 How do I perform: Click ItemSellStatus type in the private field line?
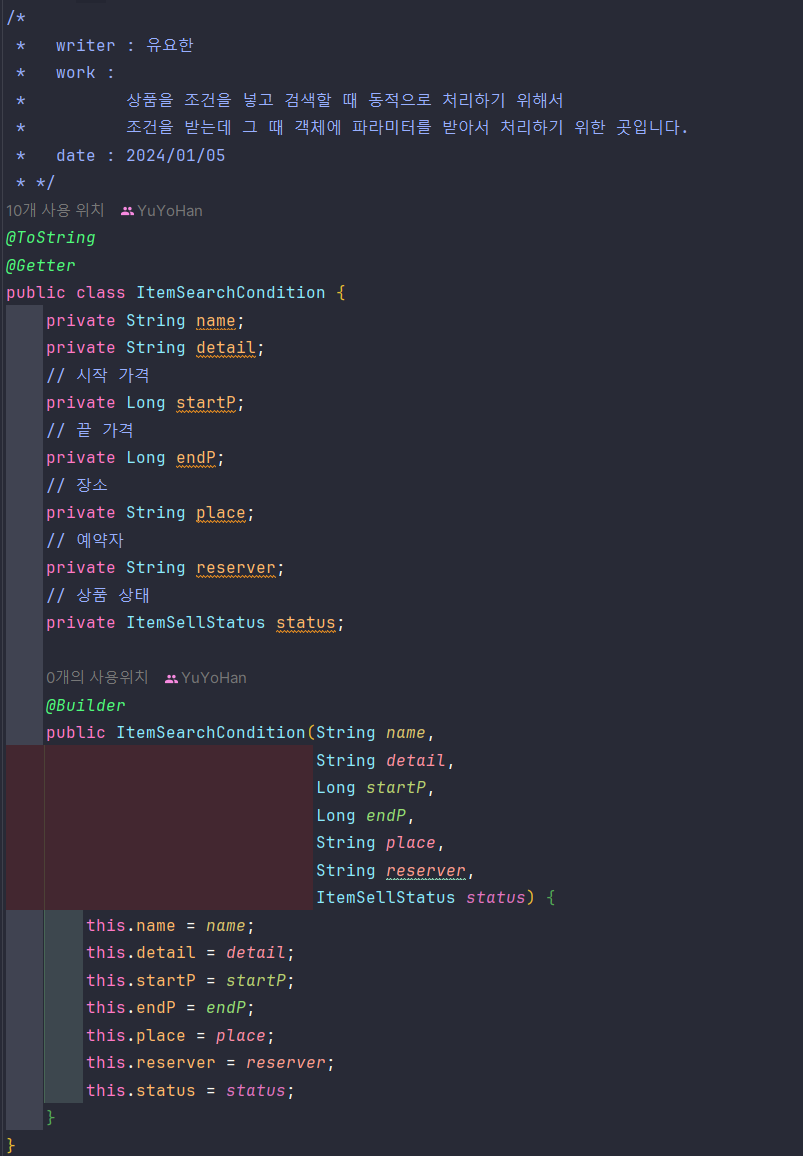[195, 623]
